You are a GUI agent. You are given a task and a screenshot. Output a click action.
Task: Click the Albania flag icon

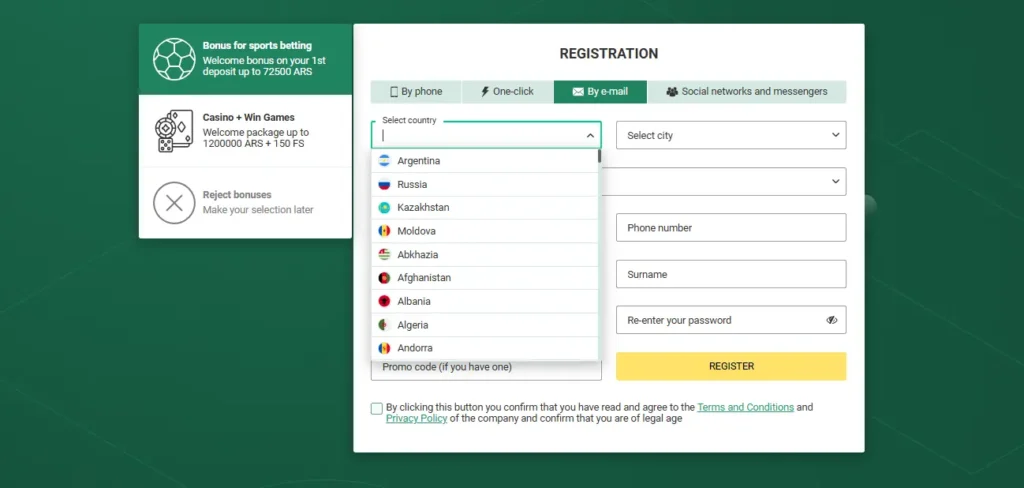pyautogui.click(x=384, y=301)
